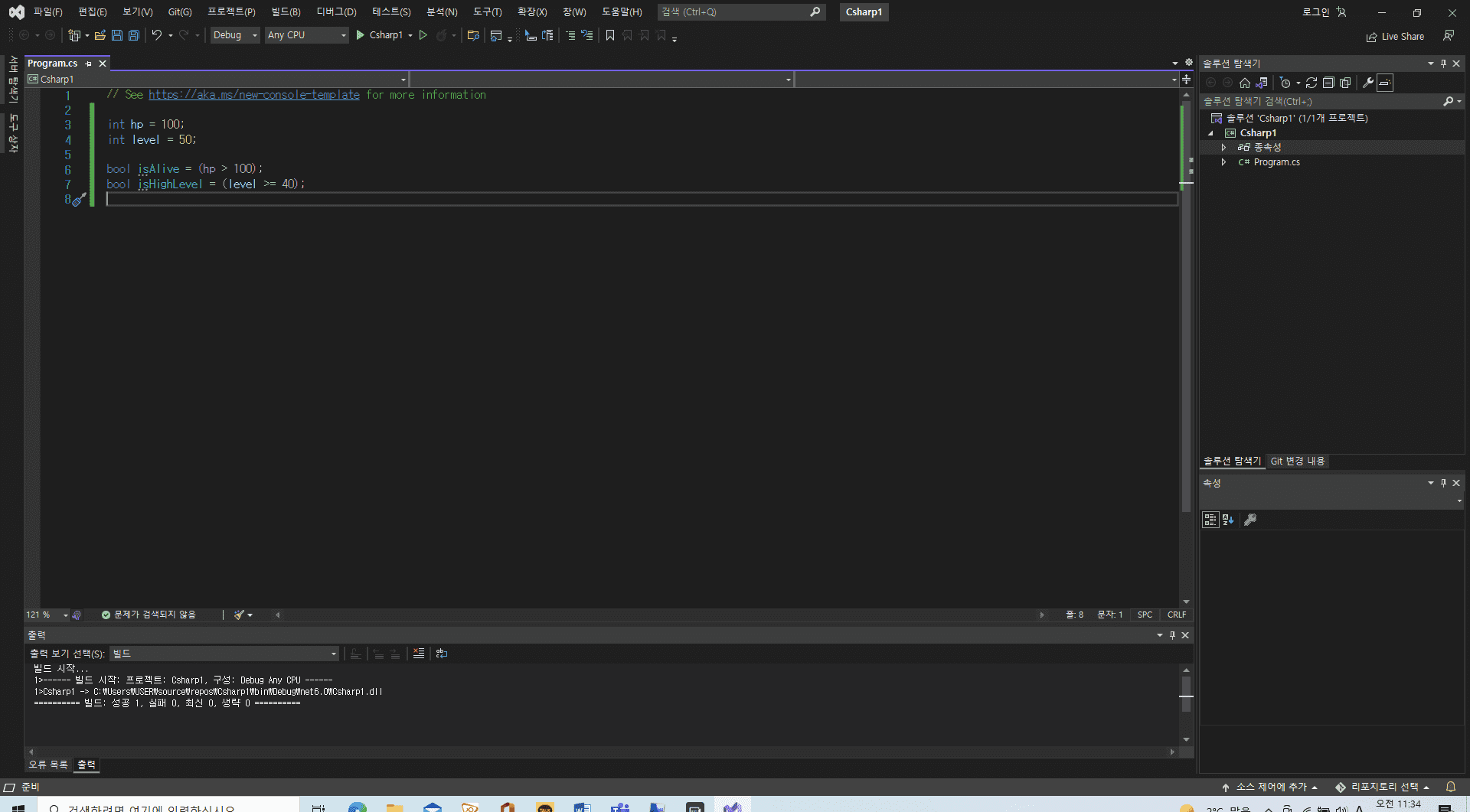Open the 디버그(D) menu

pos(337,12)
